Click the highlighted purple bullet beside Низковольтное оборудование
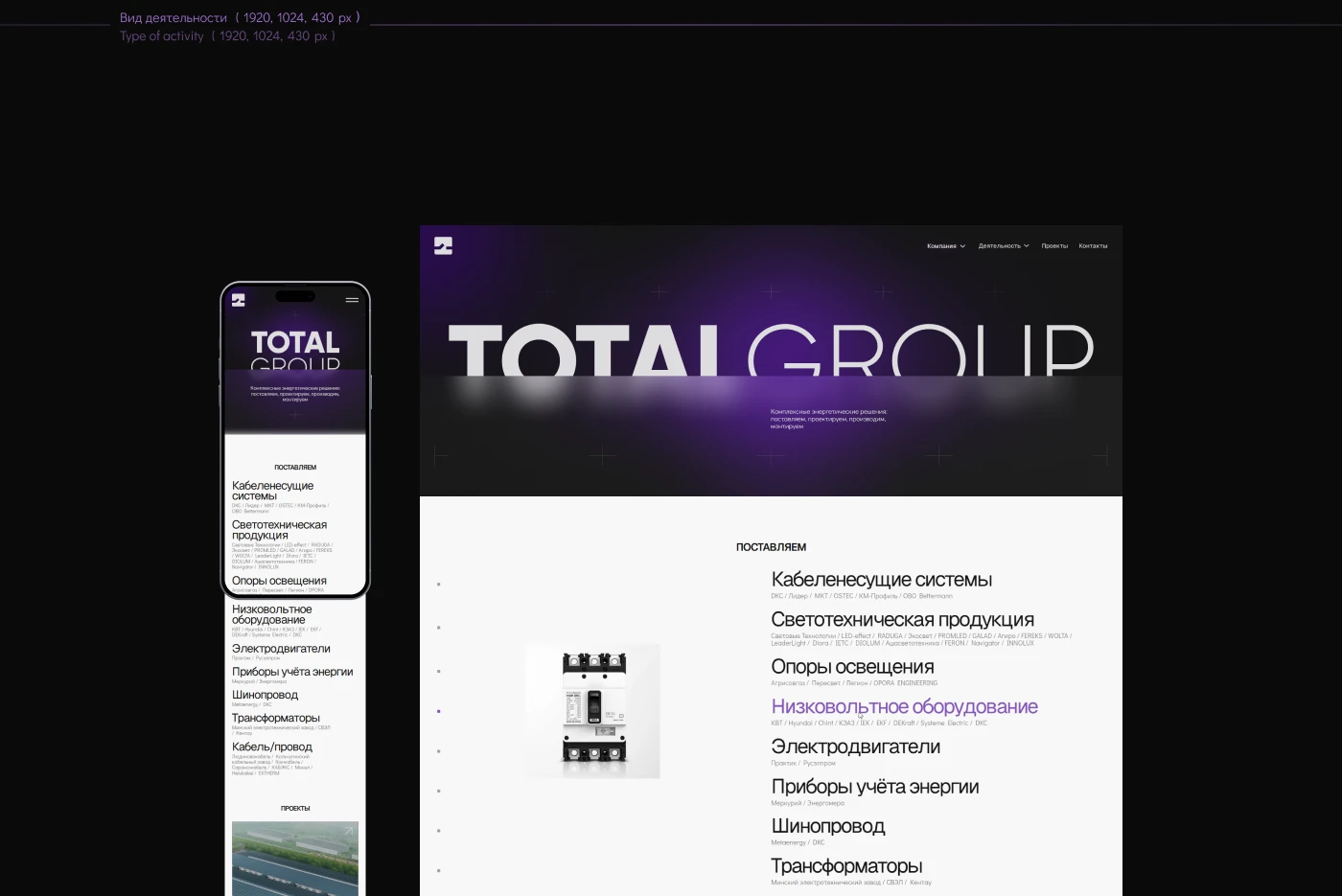The height and width of the screenshot is (896, 1342). click(439, 711)
